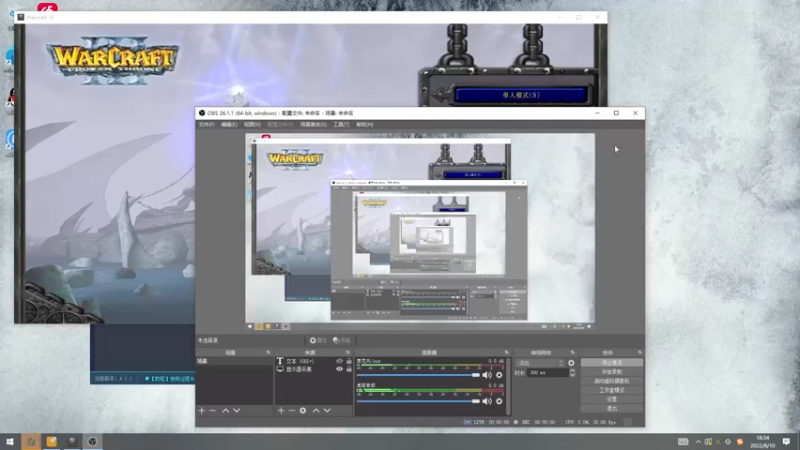Switch to the OBS taskbar icon
Screen dimensions: 800x450
(x=92, y=441)
